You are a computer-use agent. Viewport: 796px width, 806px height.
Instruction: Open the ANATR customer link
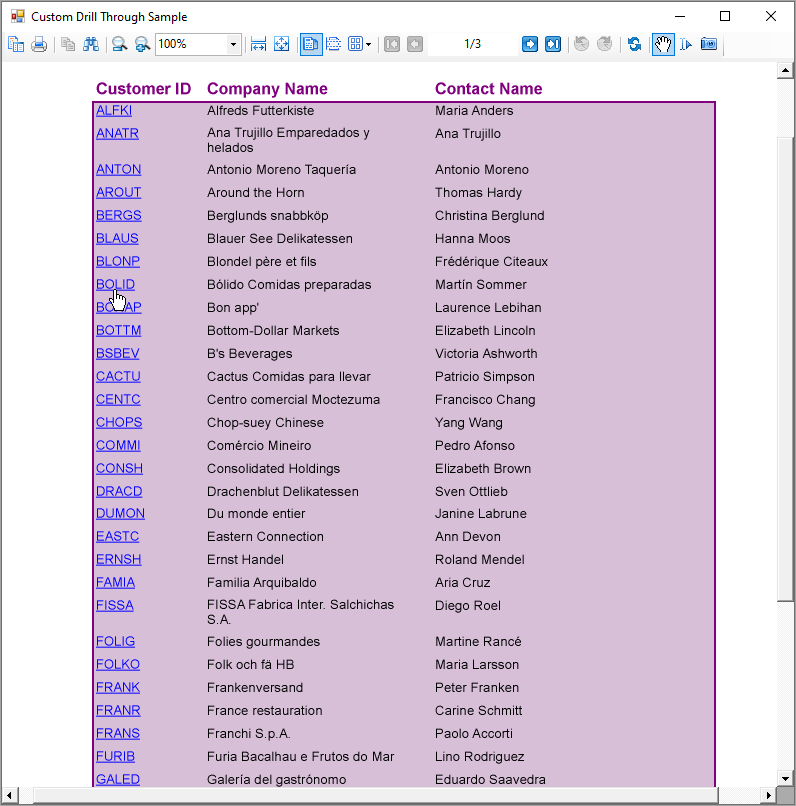pos(117,133)
